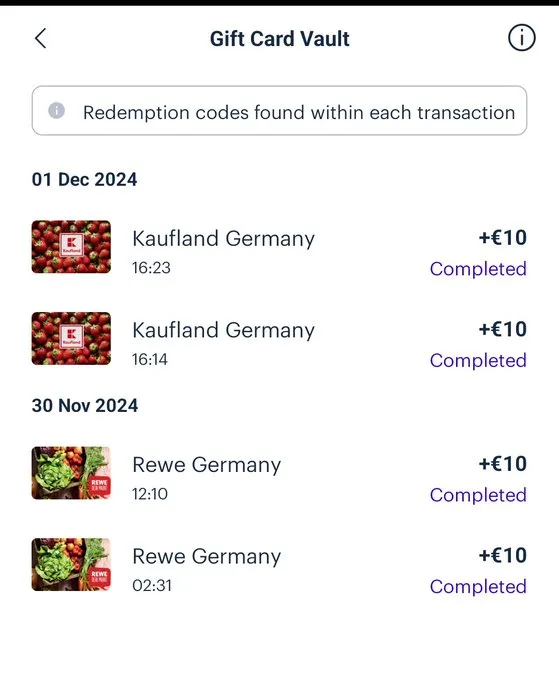Click Completed status for the 12:10 Rewe card

478,495
